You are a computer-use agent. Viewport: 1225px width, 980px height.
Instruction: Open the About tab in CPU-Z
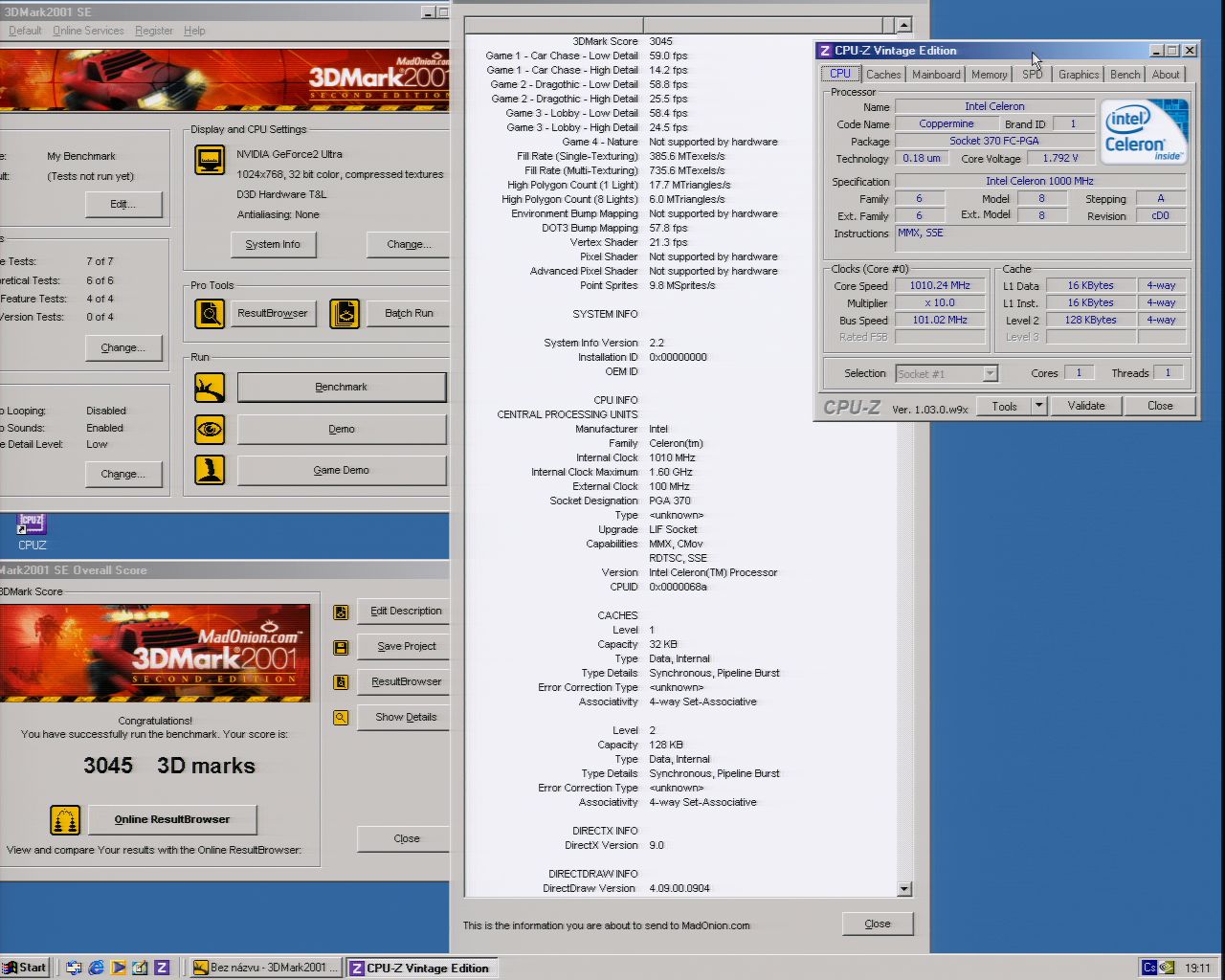(x=1166, y=75)
